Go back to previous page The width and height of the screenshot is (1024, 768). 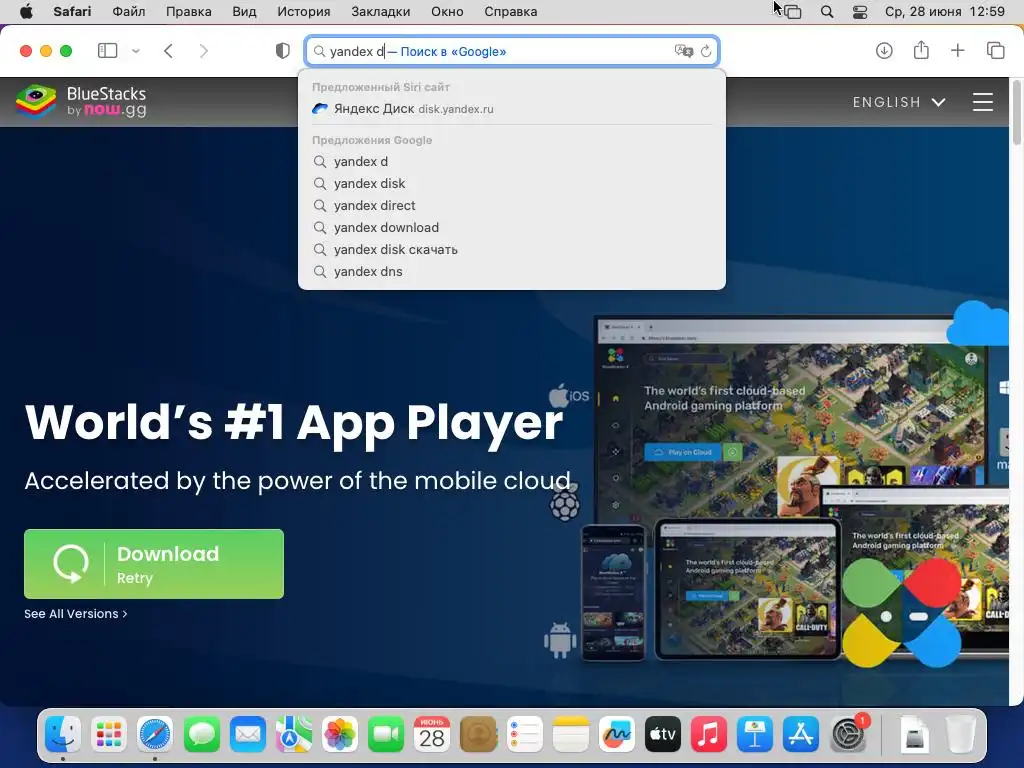168,51
